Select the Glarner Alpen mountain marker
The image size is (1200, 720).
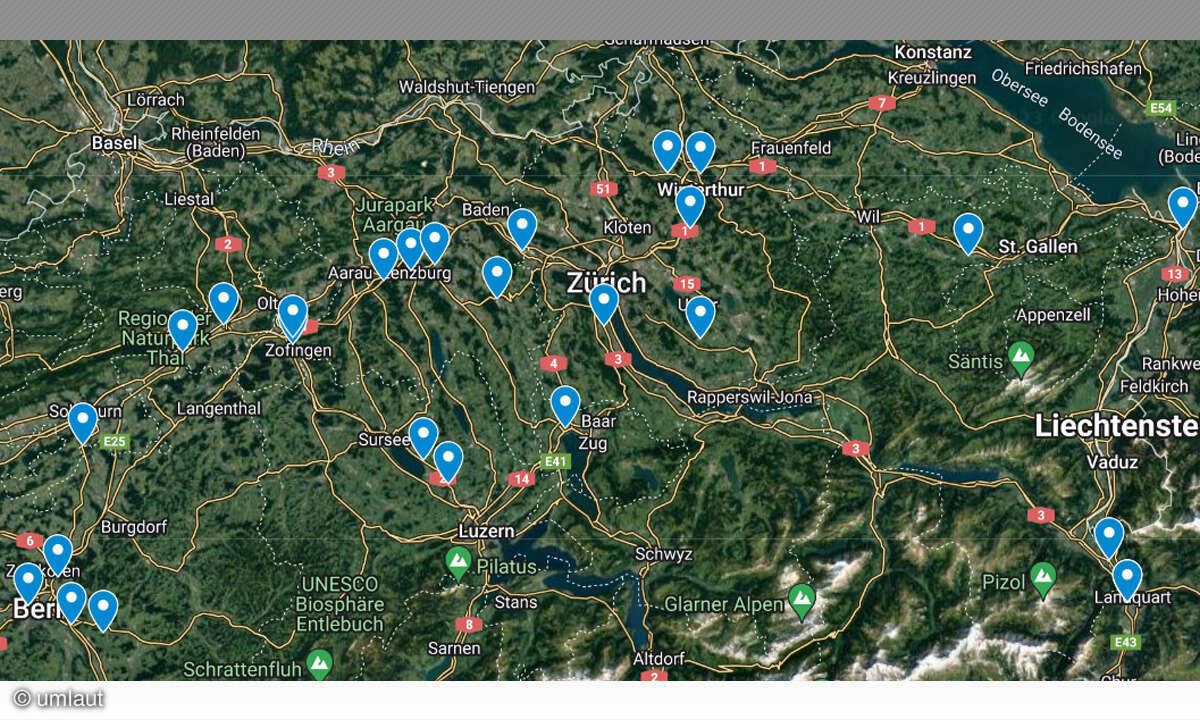[x=802, y=601]
